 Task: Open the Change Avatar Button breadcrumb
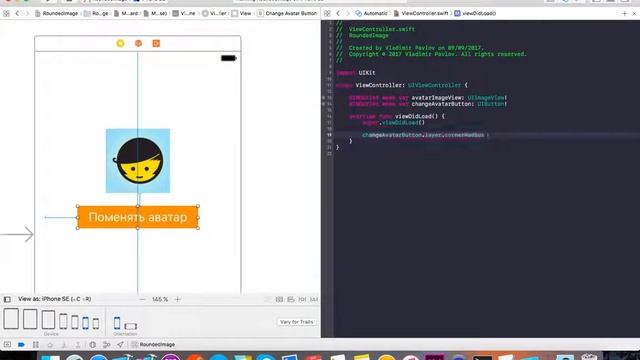(287, 13)
